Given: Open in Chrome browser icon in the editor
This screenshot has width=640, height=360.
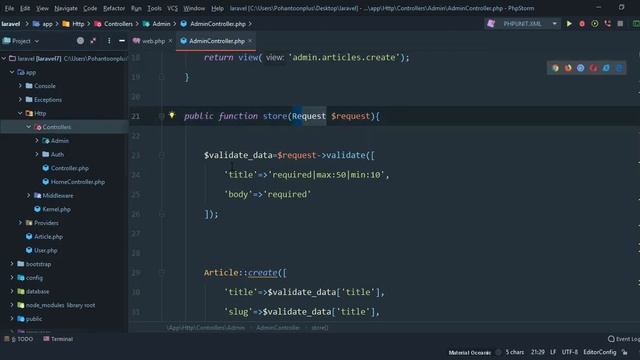Looking at the screenshot, I should pos(555,68).
